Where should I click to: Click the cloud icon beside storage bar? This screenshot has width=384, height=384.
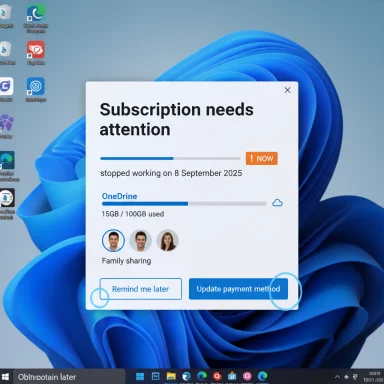pyautogui.click(x=277, y=202)
